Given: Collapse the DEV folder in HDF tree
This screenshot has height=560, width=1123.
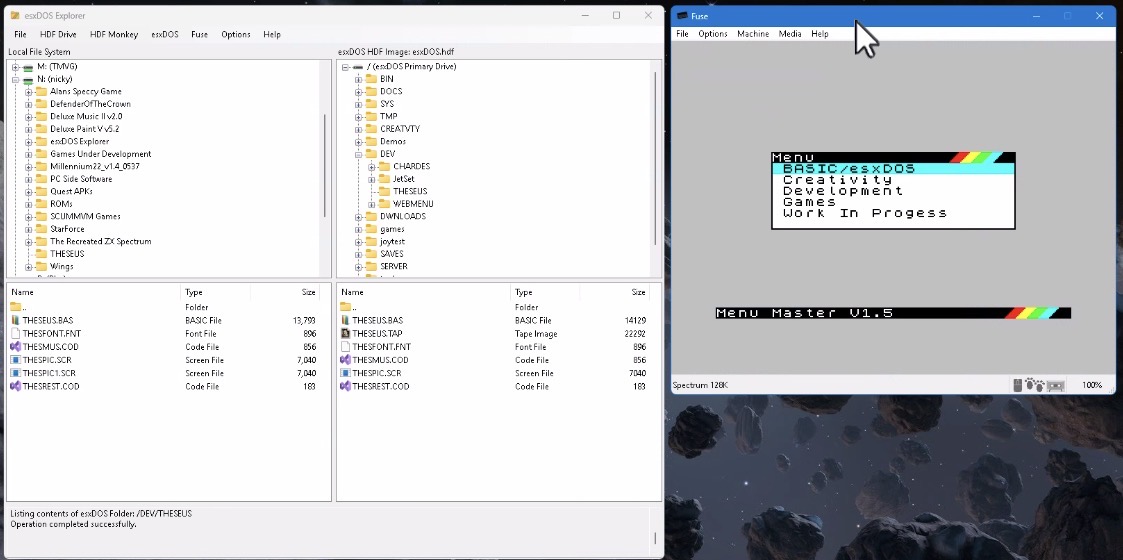Looking at the screenshot, I should pyautogui.click(x=358, y=154).
